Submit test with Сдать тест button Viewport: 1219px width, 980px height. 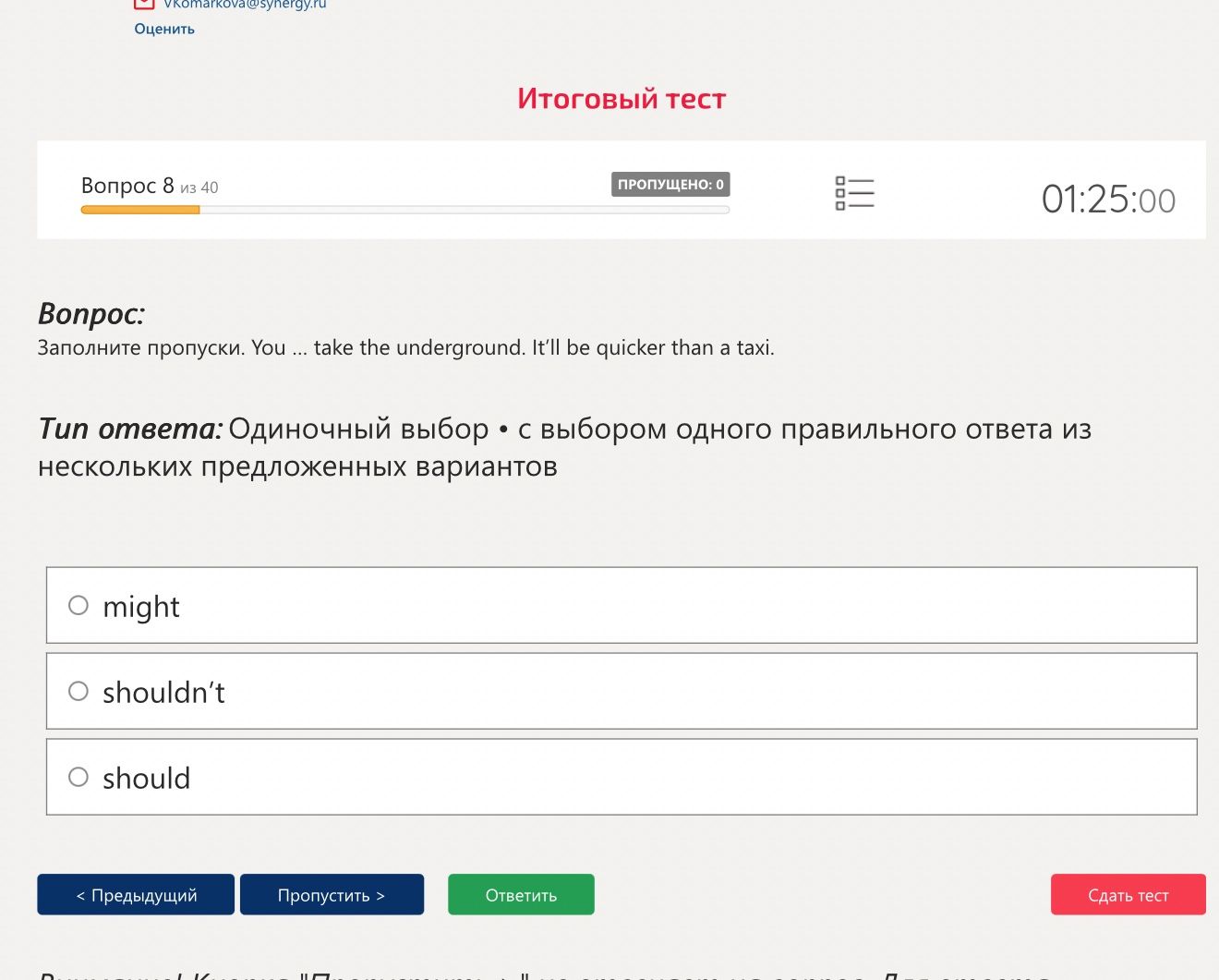[1128, 894]
